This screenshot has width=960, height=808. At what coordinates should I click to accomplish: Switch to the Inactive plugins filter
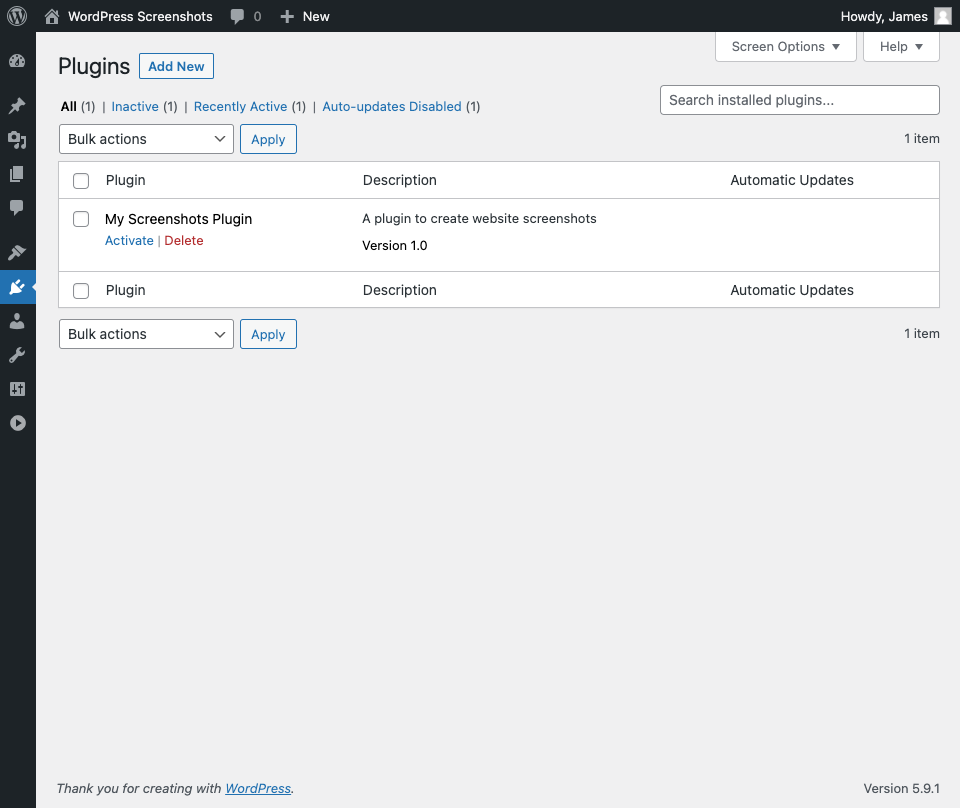tap(135, 106)
